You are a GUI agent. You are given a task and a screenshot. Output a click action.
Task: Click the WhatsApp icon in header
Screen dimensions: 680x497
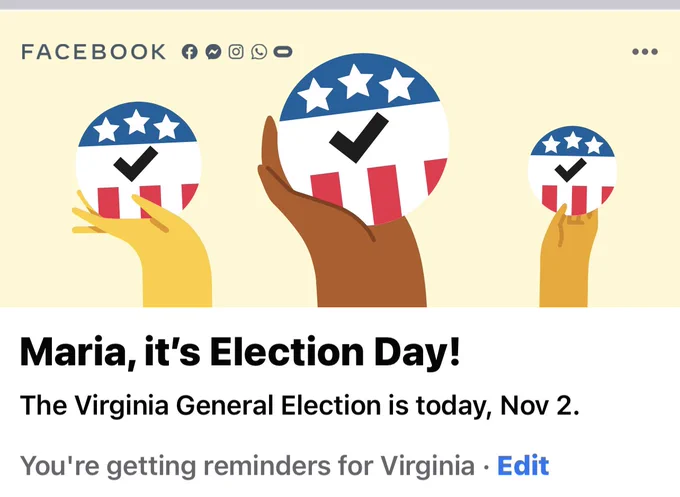click(259, 52)
